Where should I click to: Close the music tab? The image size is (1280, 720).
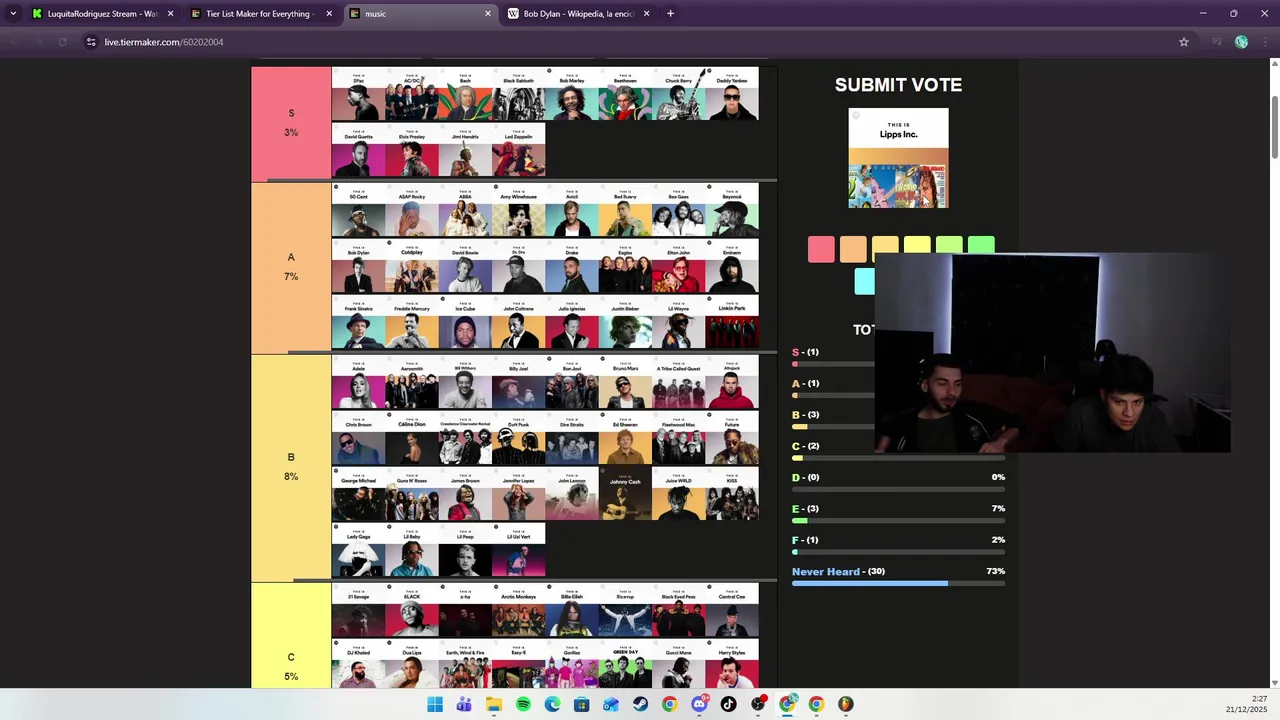(488, 14)
